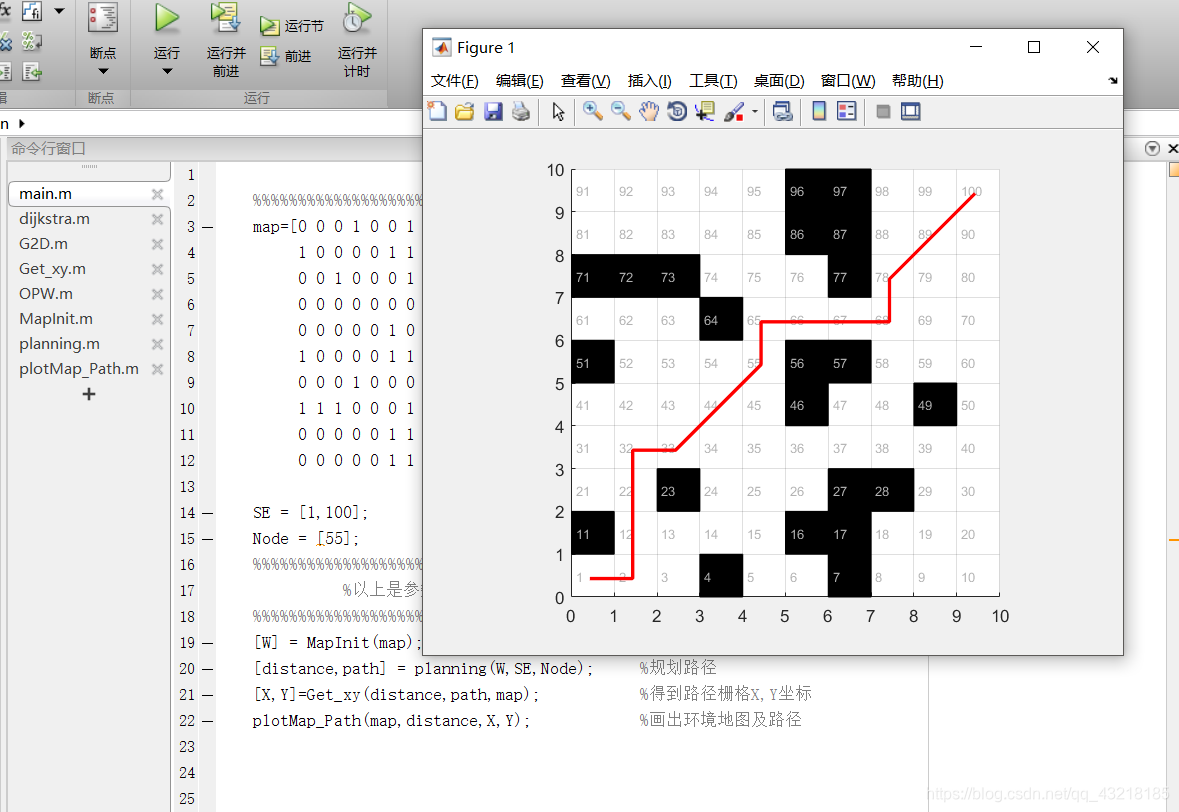Select the Pan hand tool
This screenshot has height=812, width=1179.
[x=648, y=111]
